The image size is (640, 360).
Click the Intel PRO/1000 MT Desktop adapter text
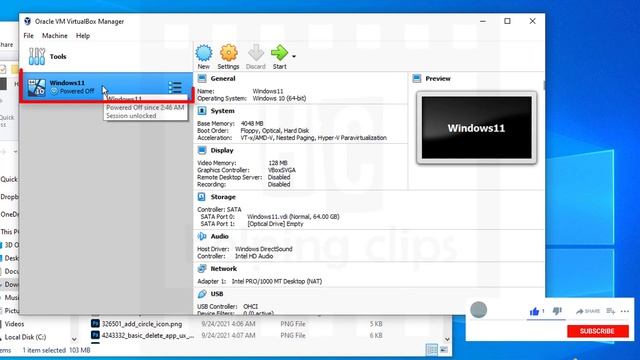tap(277, 281)
